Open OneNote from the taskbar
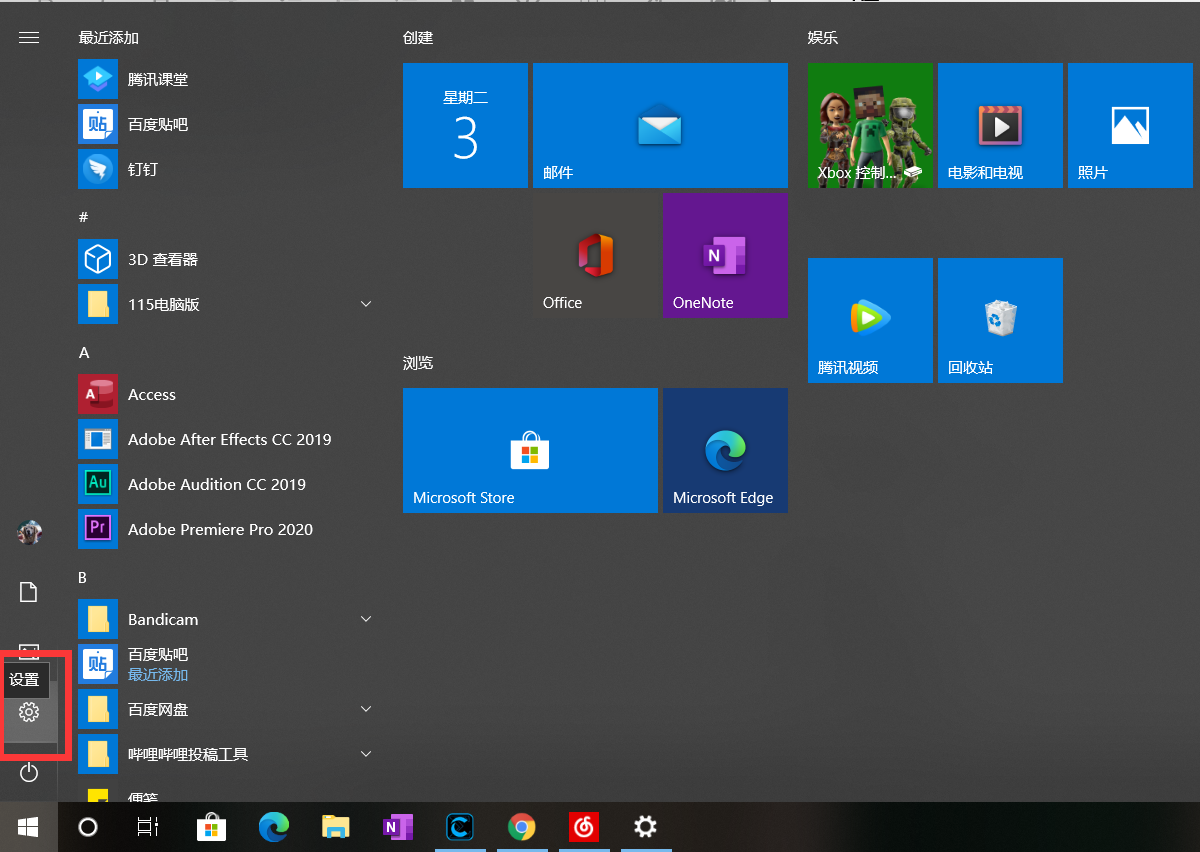The height and width of the screenshot is (852, 1200). [398, 827]
